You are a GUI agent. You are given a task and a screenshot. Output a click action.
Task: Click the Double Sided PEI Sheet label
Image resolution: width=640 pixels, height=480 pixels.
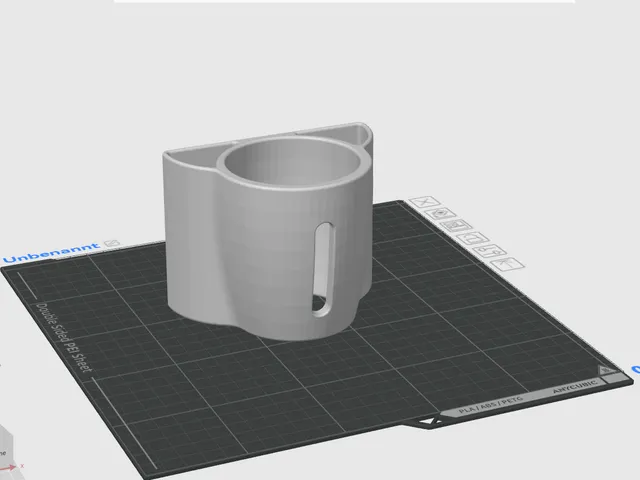64,337
